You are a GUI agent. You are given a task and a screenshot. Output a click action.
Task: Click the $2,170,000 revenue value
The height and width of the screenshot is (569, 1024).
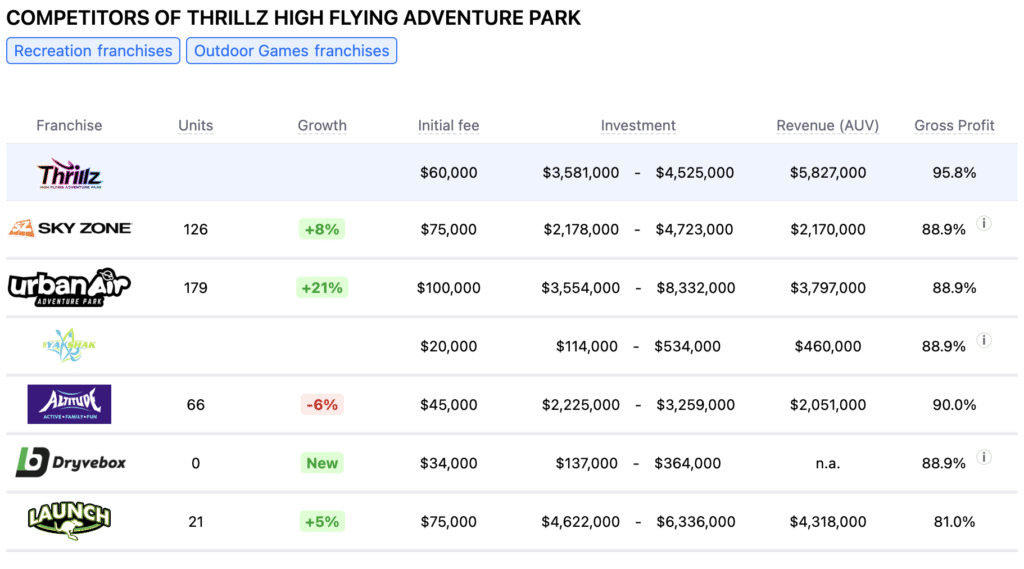[827, 229]
